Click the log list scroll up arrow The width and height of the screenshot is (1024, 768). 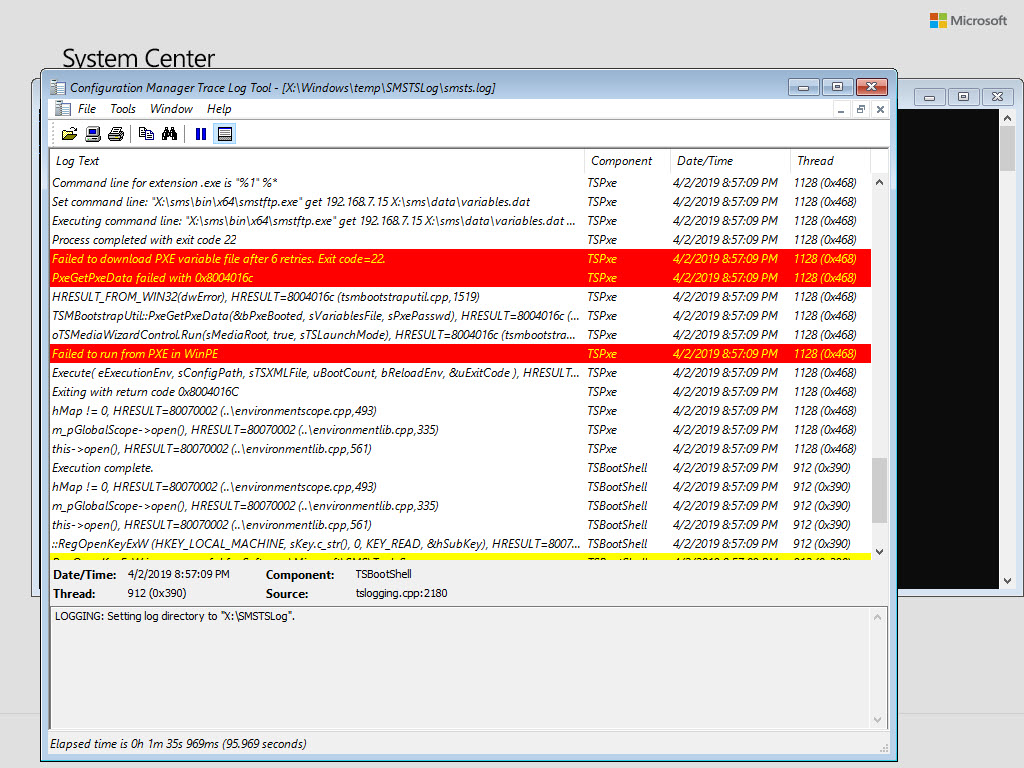pyautogui.click(x=880, y=183)
